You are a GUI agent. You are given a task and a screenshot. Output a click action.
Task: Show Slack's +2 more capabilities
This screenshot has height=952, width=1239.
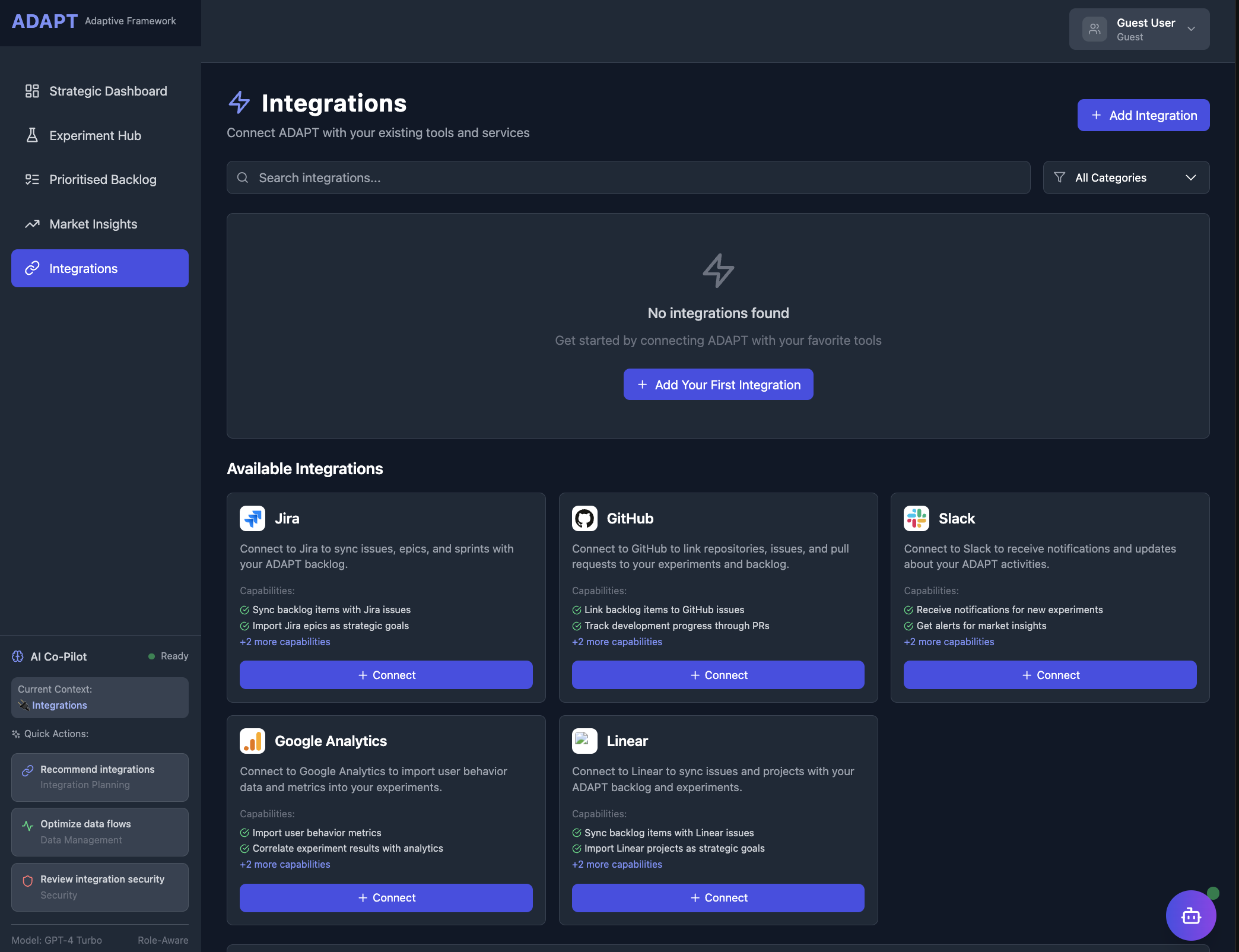click(x=948, y=642)
